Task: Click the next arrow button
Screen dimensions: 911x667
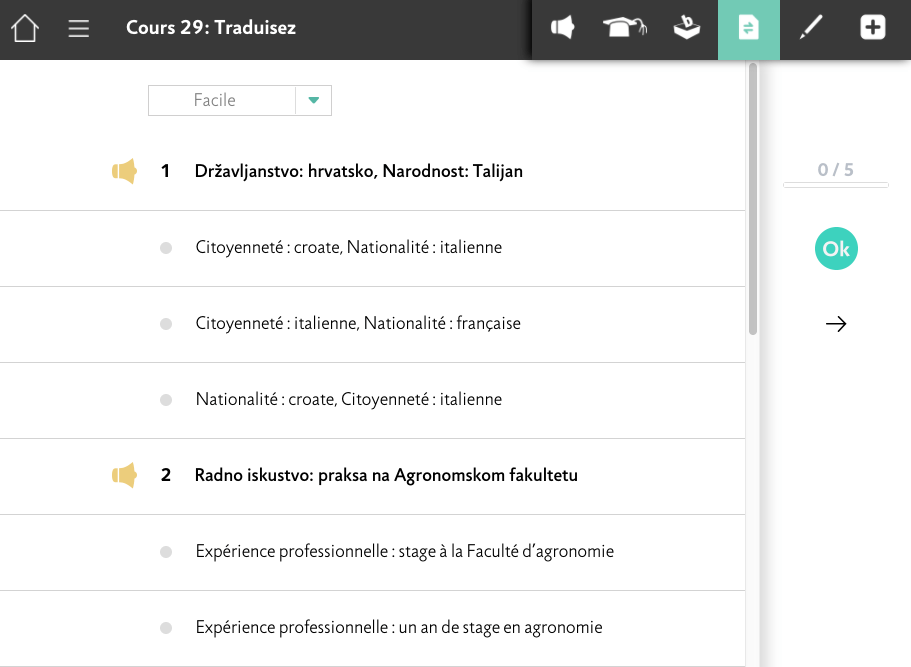Action: click(836, 324)
